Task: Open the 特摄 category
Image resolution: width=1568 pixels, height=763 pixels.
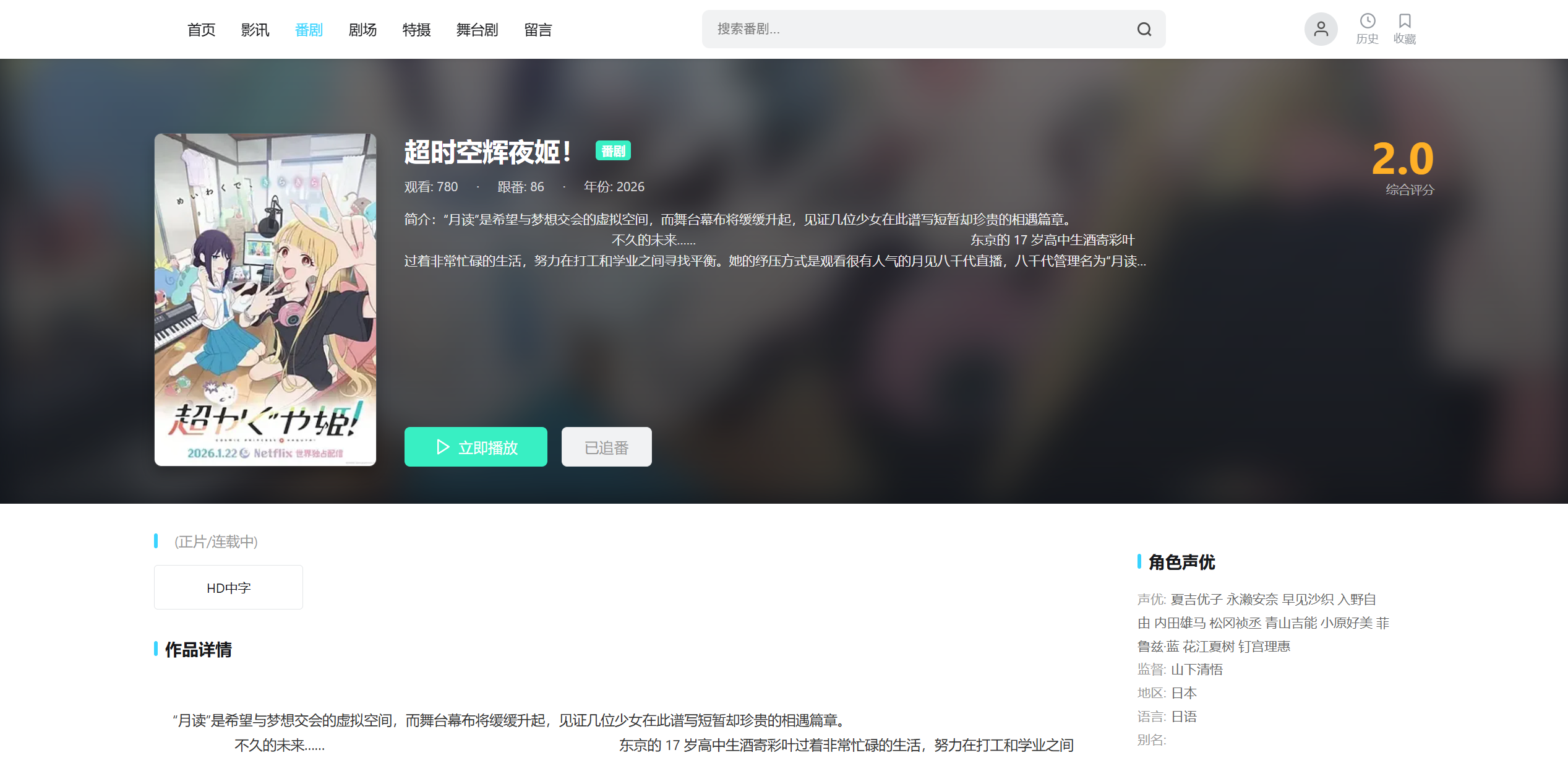Action: coord(416,29)
